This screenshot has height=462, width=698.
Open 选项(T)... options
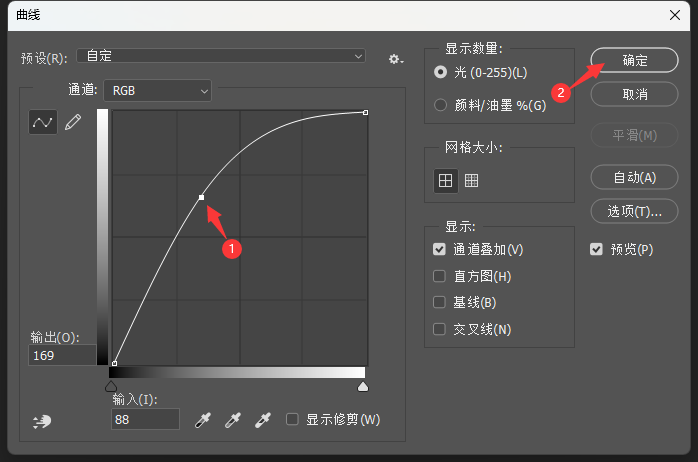pyautogui.click(x=634, y=211)
